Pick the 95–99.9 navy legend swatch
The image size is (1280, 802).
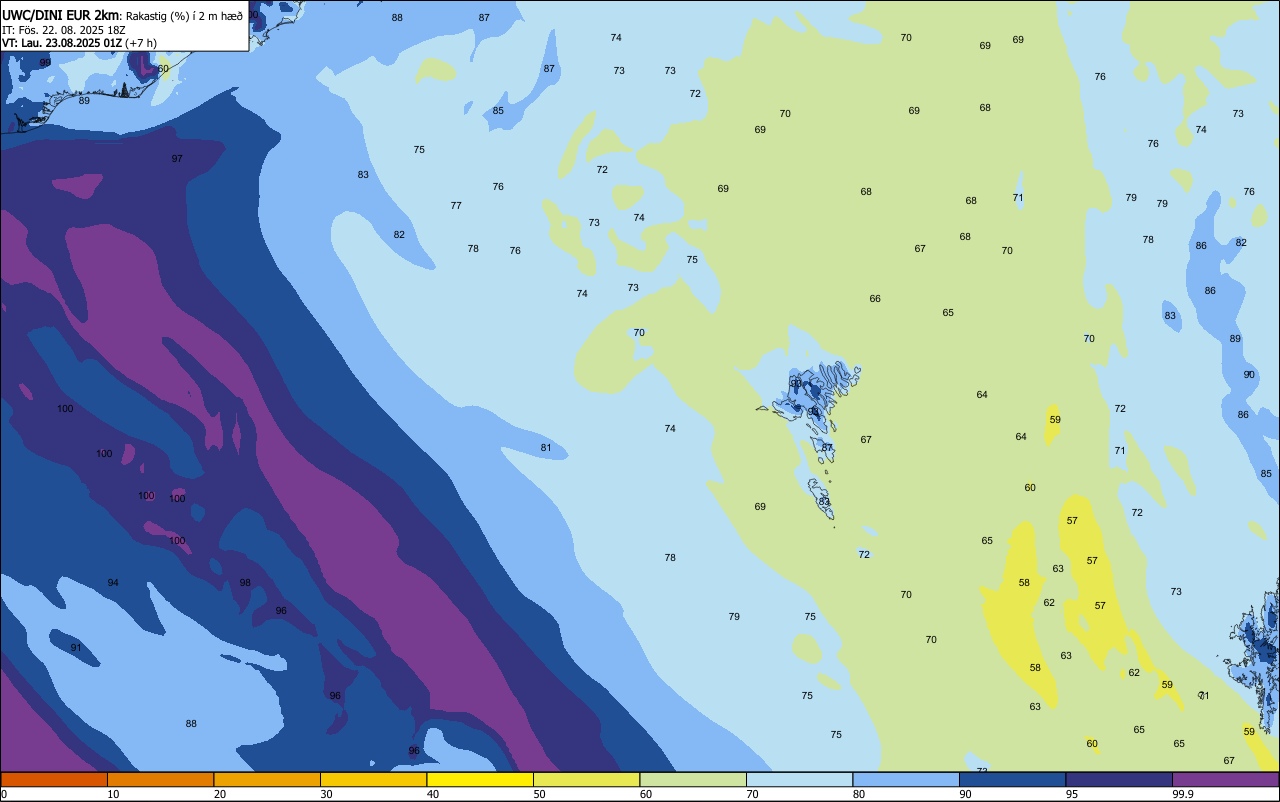point(1119,779)
